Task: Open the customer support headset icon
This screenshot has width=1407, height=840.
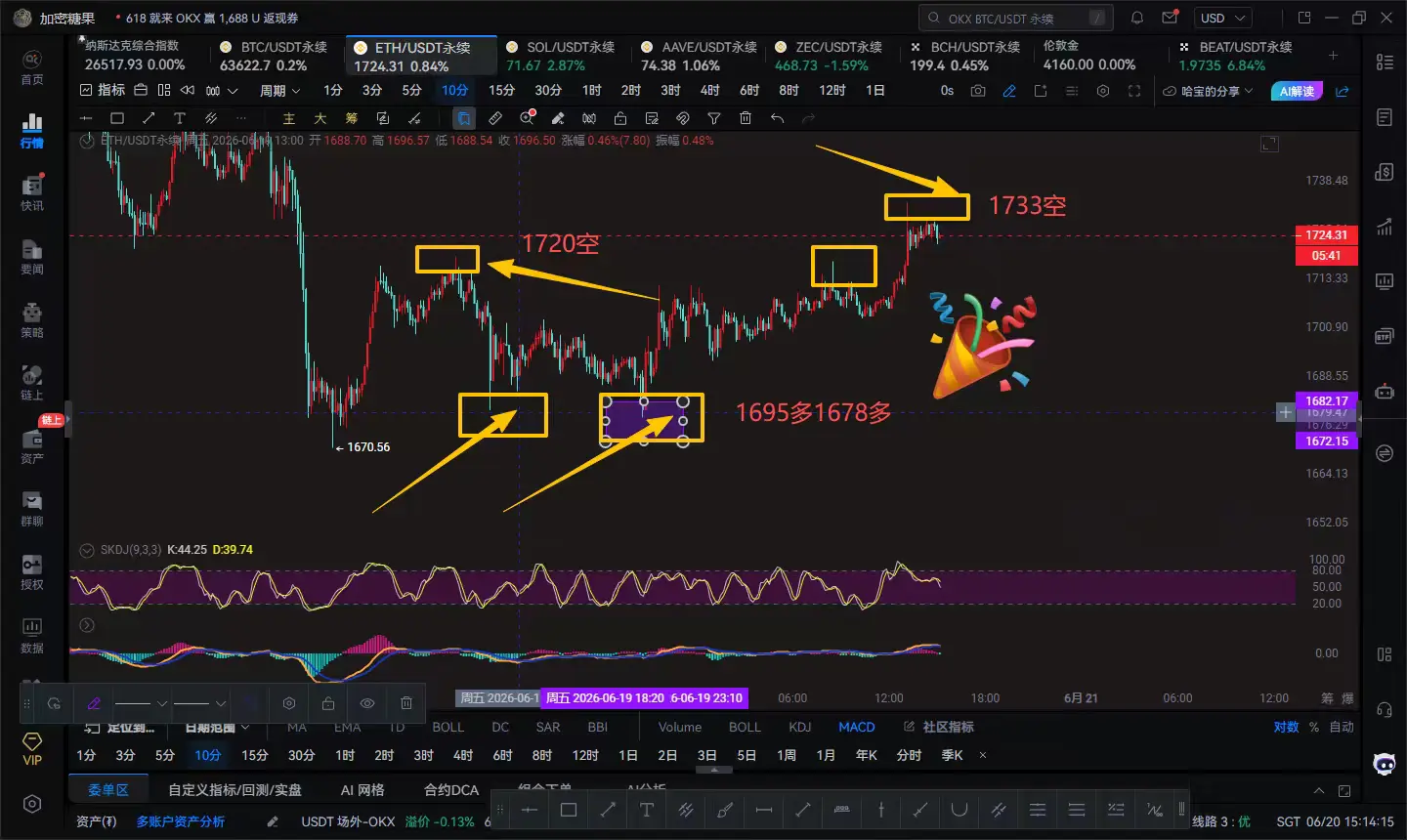Action: (1385, 710)
